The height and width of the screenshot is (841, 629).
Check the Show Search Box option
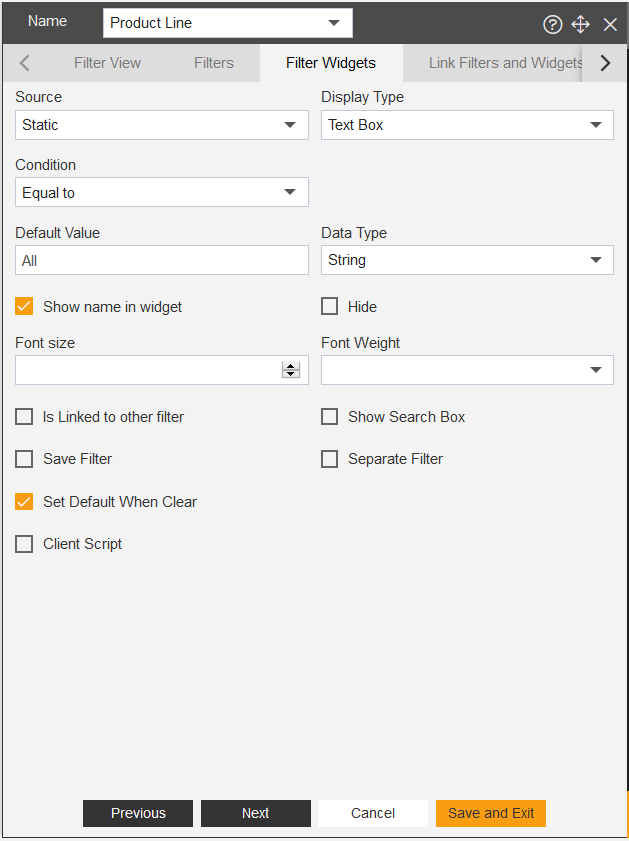329,417
